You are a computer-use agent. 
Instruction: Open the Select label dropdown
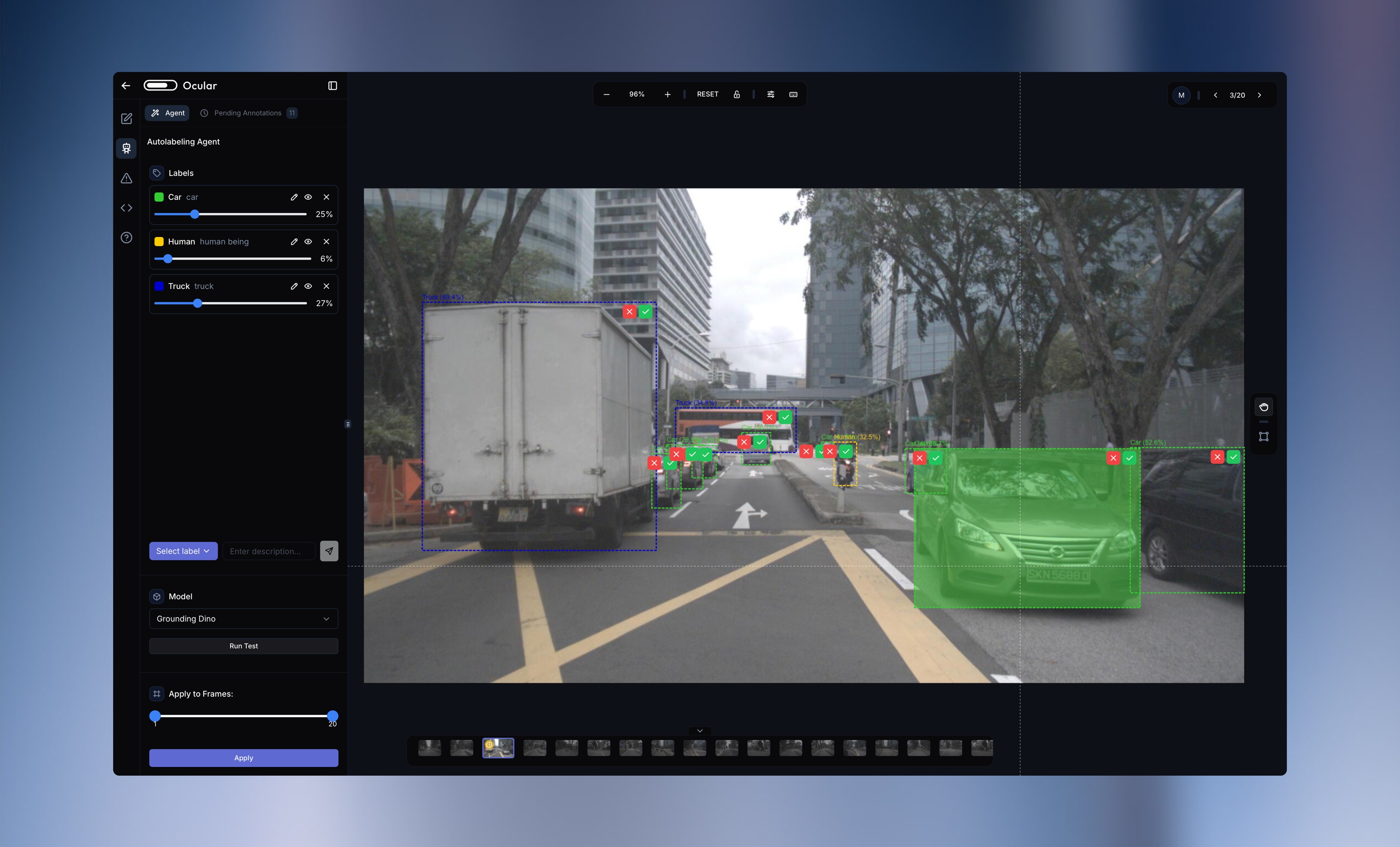[x=183, y=551]
